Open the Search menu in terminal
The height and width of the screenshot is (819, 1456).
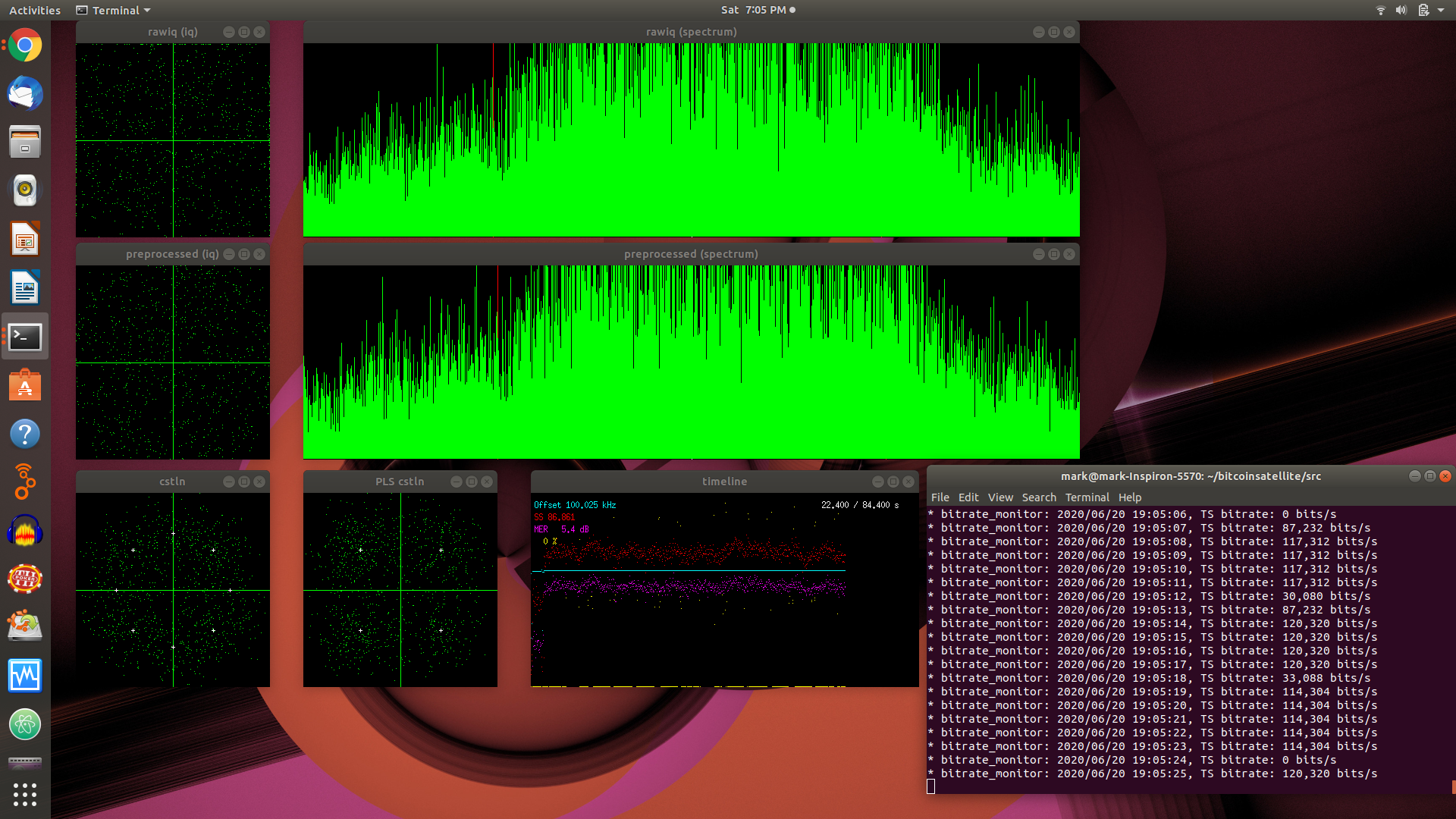point(1038,497)
